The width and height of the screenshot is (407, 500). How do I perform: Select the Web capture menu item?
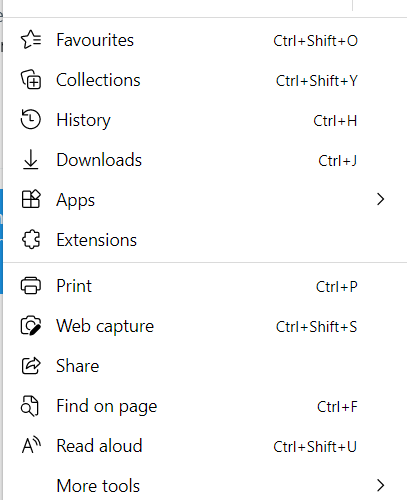205,326
